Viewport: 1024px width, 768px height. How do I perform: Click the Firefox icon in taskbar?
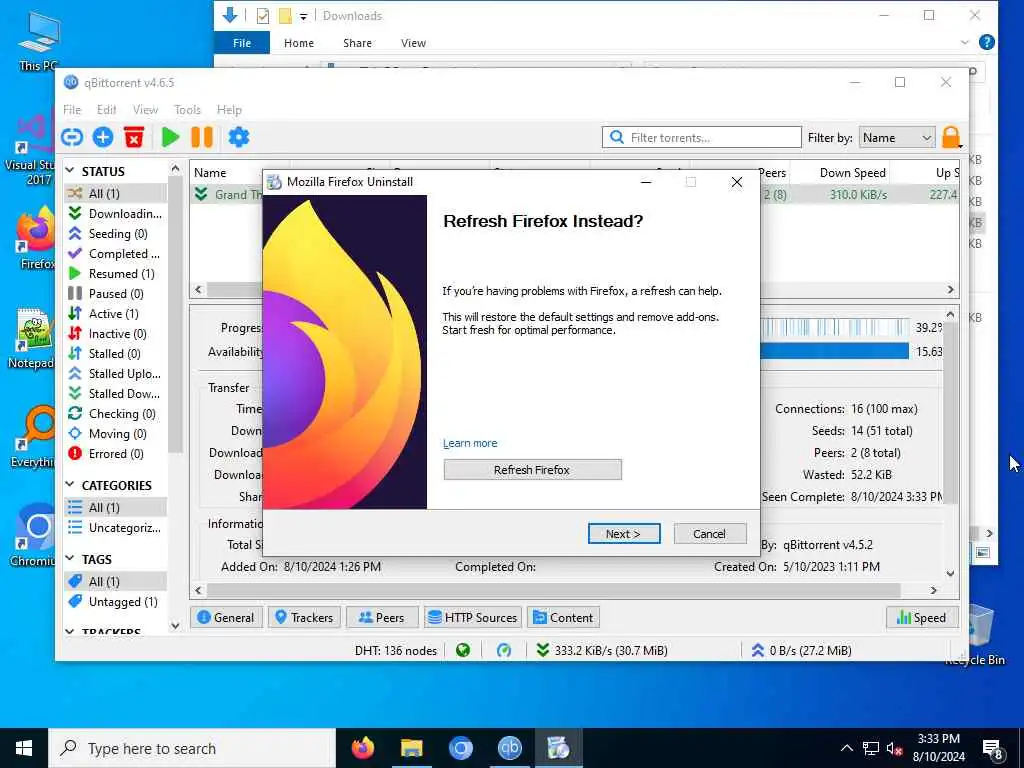pyautogui.click(x=362, y=748)
